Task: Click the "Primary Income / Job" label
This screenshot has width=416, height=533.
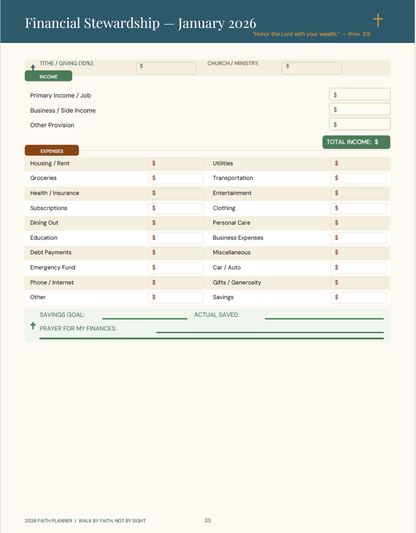Action: [60, 96]
